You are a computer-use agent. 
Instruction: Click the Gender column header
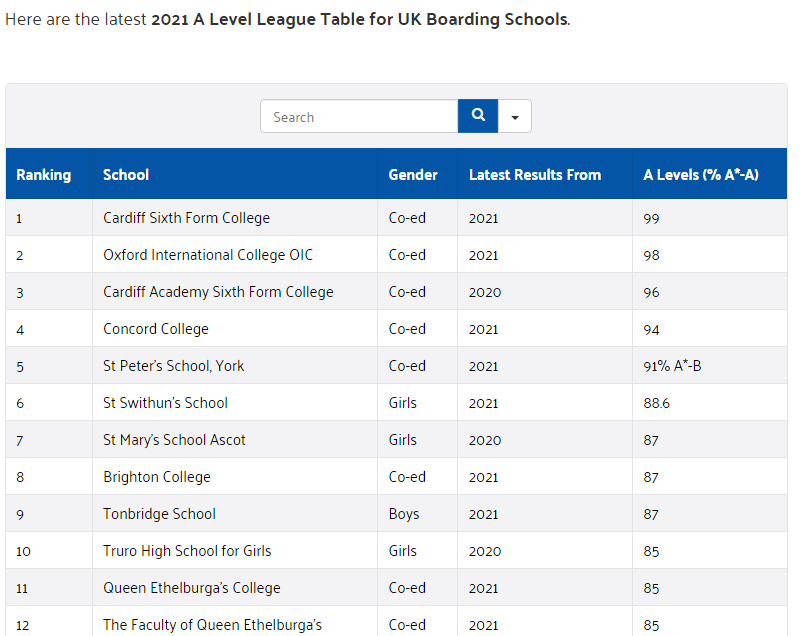tap(413, 175)
